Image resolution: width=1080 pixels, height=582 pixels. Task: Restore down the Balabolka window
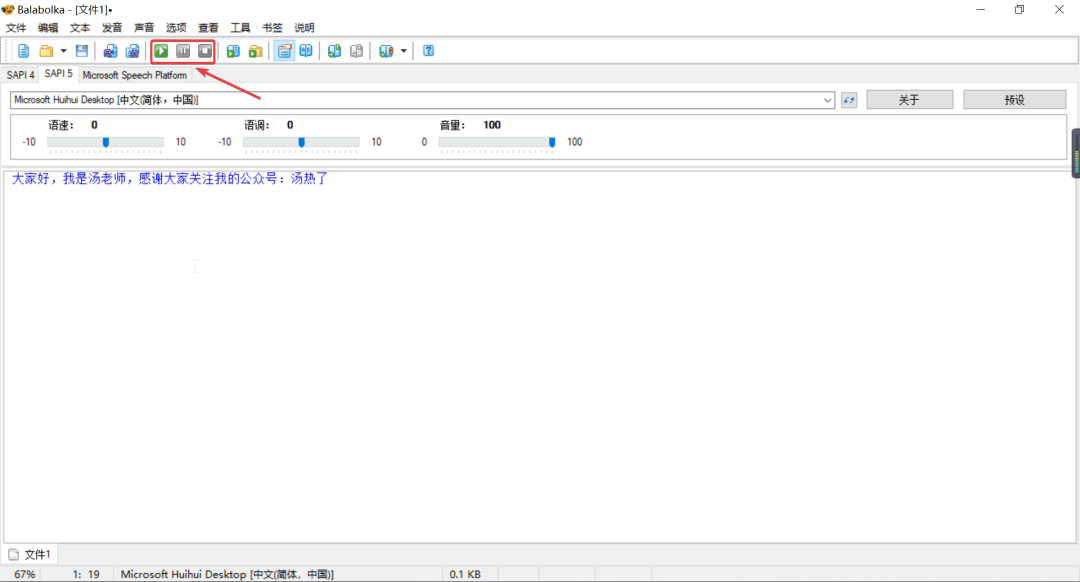tap(1019, 10)
